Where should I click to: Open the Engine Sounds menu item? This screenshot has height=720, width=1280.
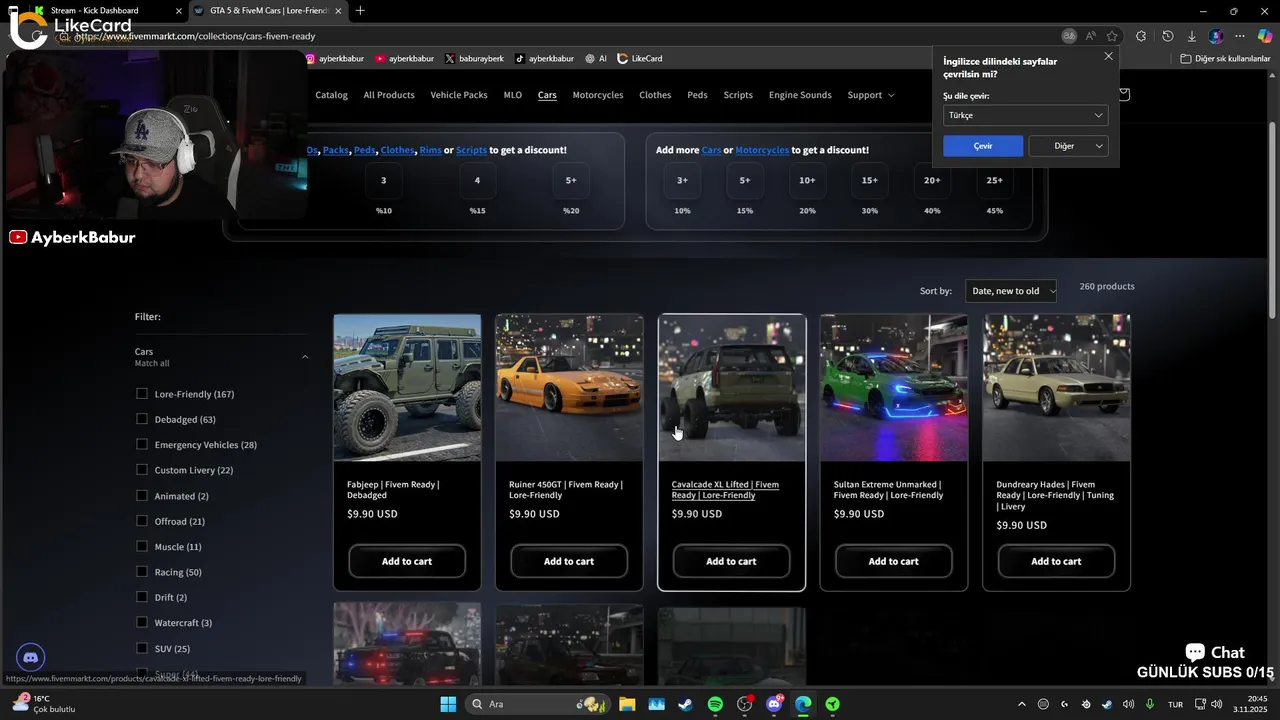click(x=800, y=95)
